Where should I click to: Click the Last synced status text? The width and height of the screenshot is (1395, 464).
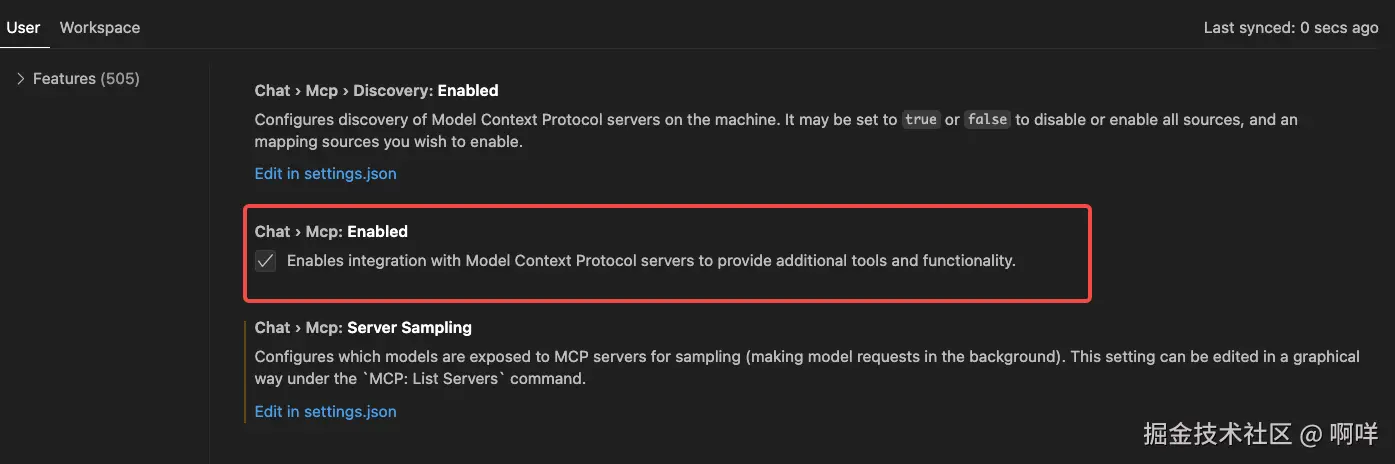[1290, 28]
